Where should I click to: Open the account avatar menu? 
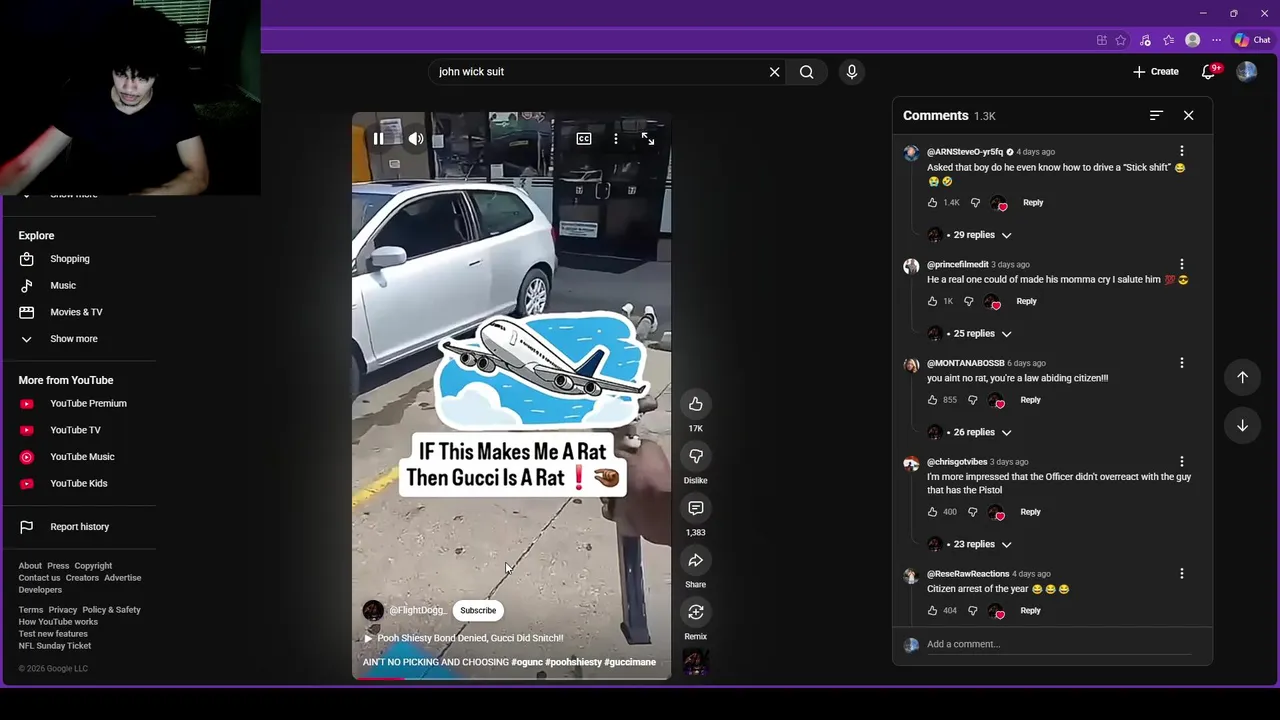(1246, 72)
